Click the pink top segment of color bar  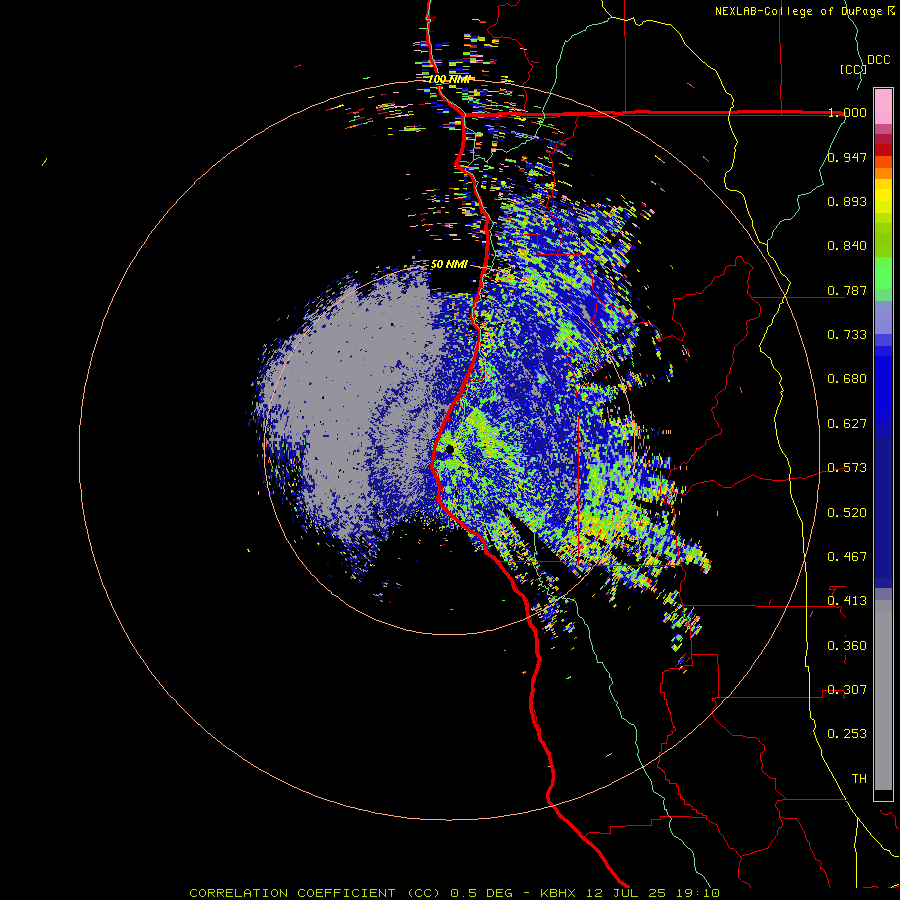883,106
